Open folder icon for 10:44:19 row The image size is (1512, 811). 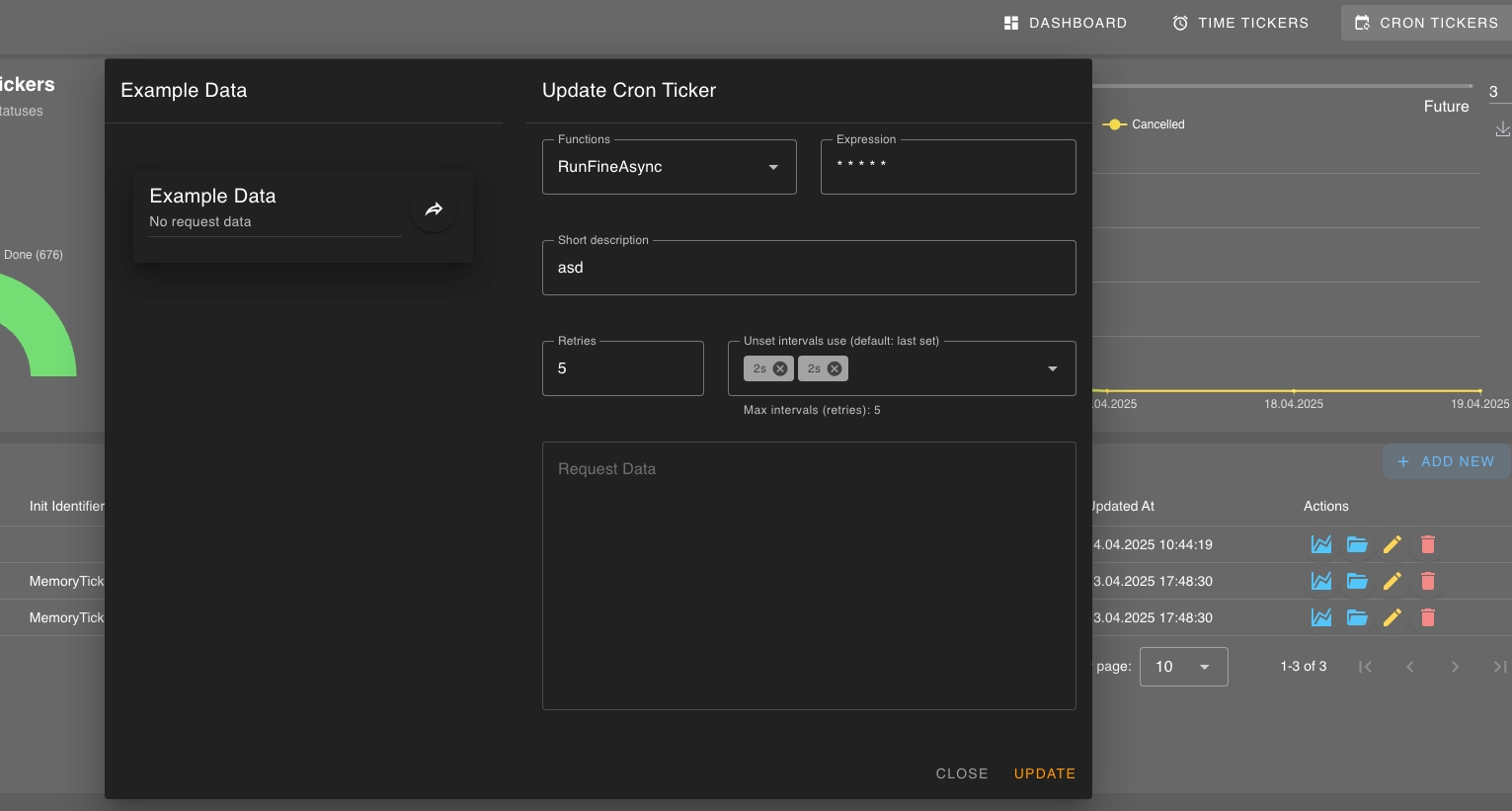(x=1357, y=544)
